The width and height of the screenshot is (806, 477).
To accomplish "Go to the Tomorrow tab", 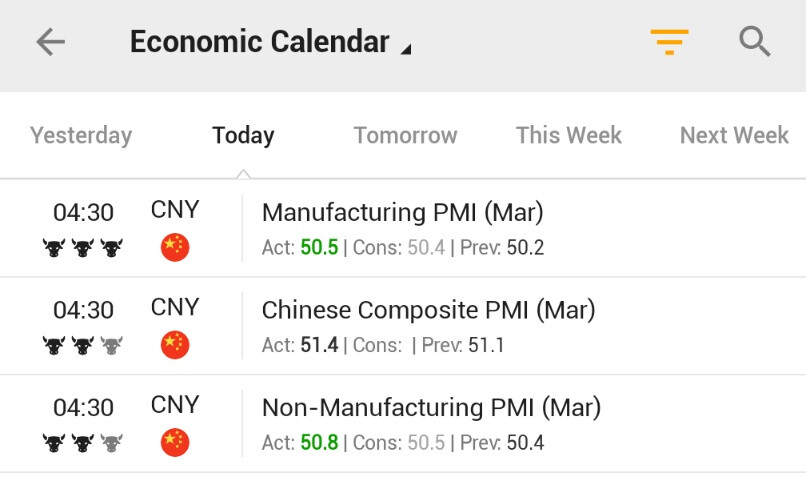I will tap(405, 135).
